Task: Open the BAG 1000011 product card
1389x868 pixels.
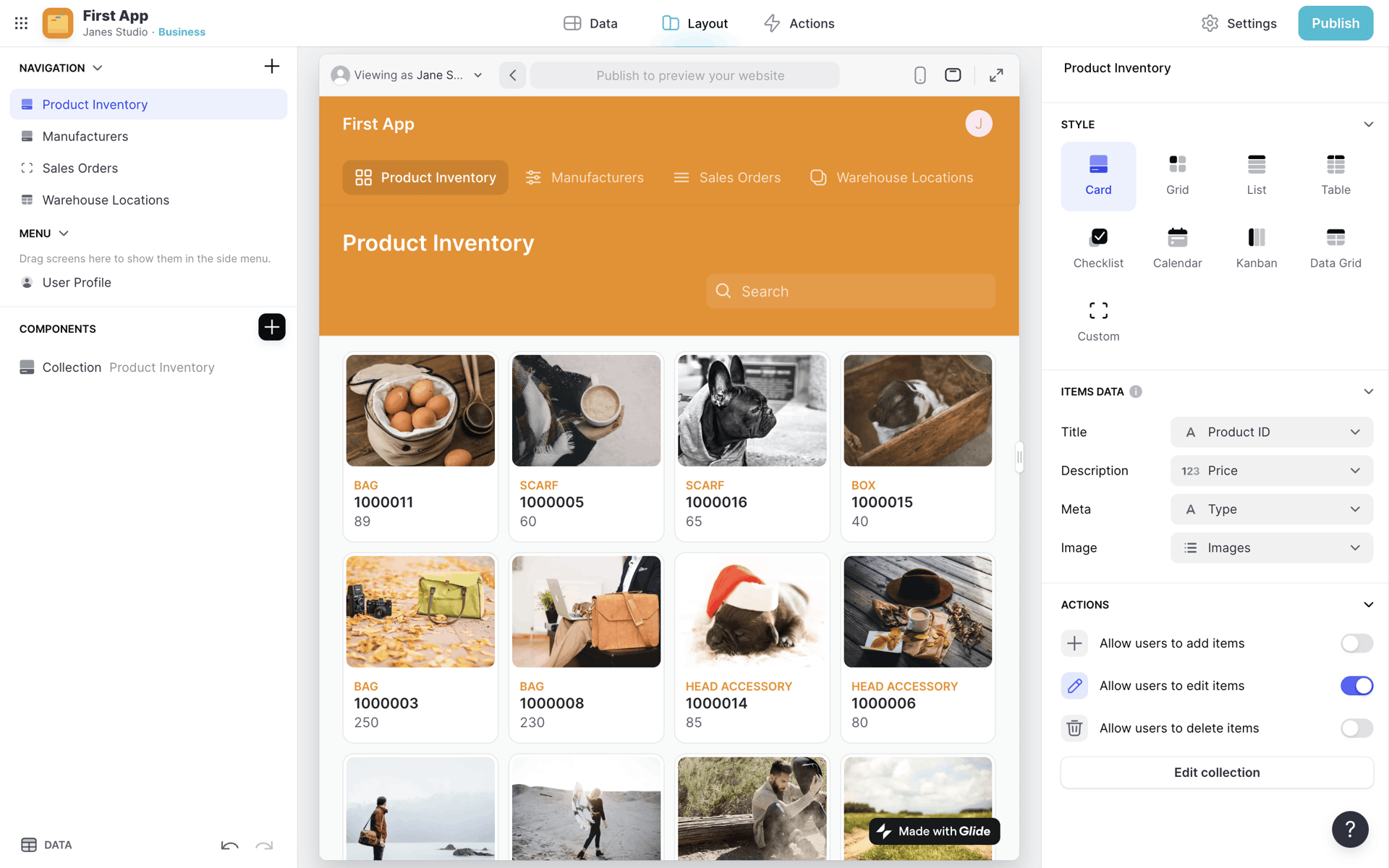Action: coord(420,446)
